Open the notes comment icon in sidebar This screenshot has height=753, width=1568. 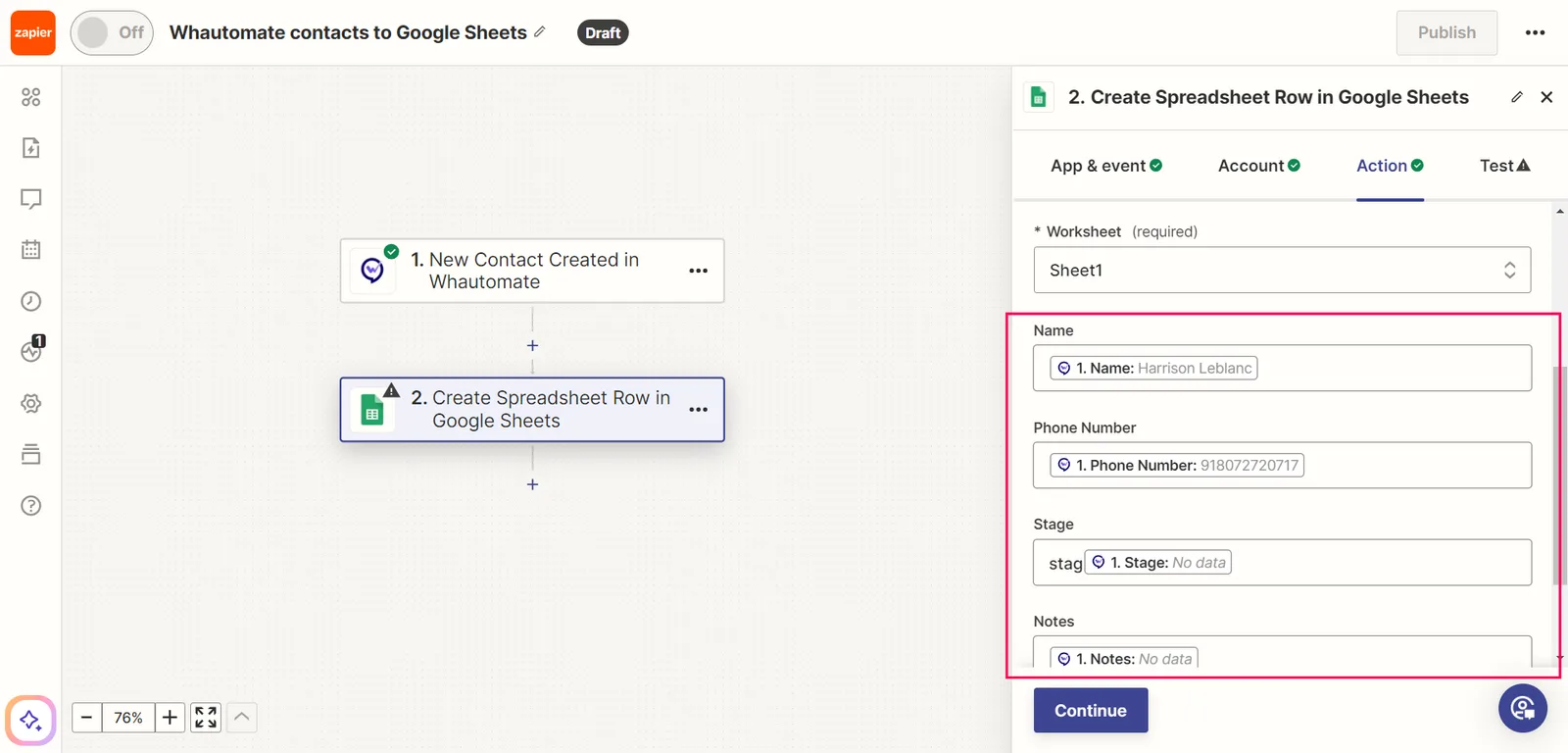pos(31,199)
